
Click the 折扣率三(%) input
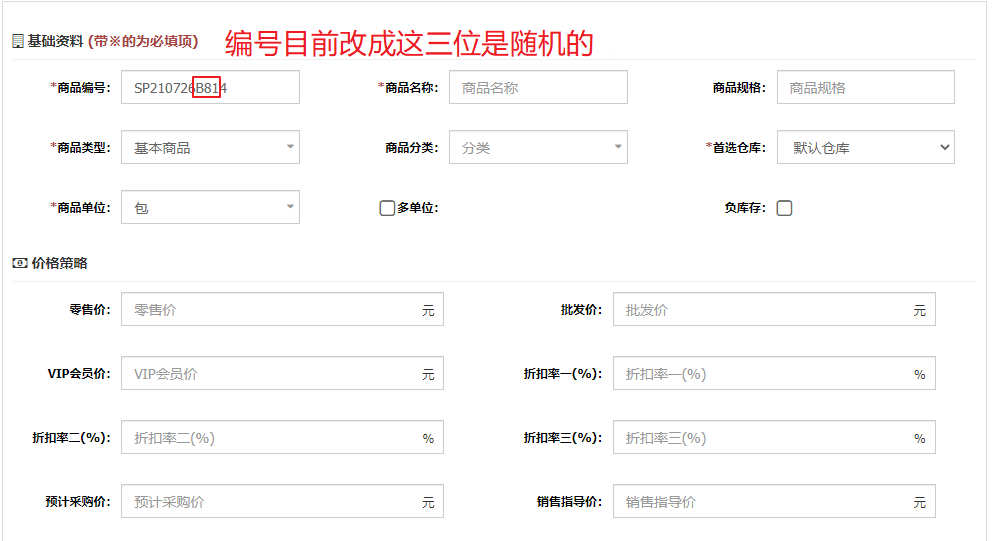tap(774, 438)
